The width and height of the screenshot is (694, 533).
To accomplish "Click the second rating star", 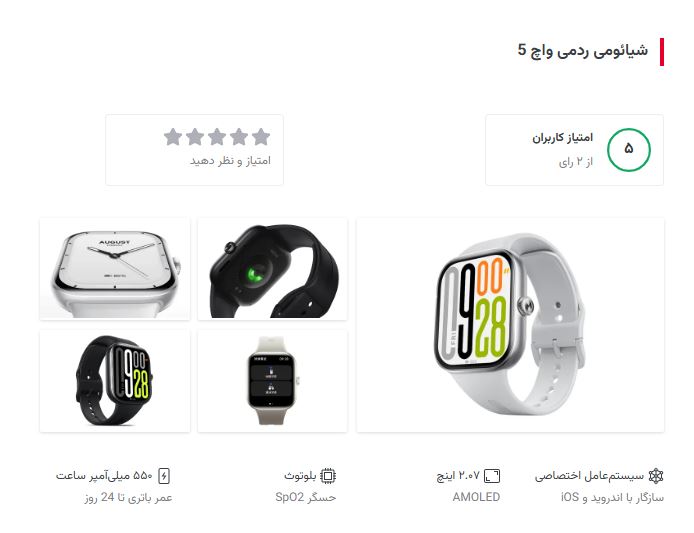I will [239, 137].
